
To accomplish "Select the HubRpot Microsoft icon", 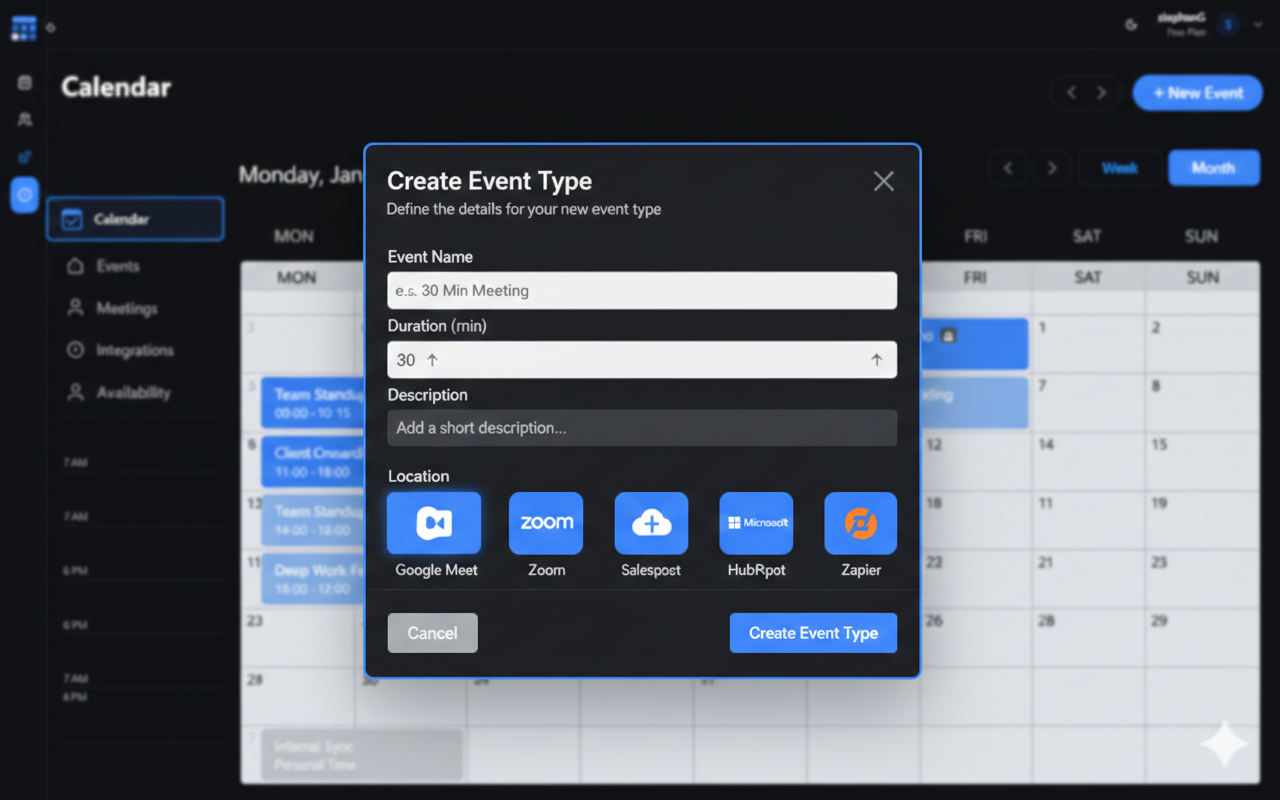I will (x=756, y=523).
